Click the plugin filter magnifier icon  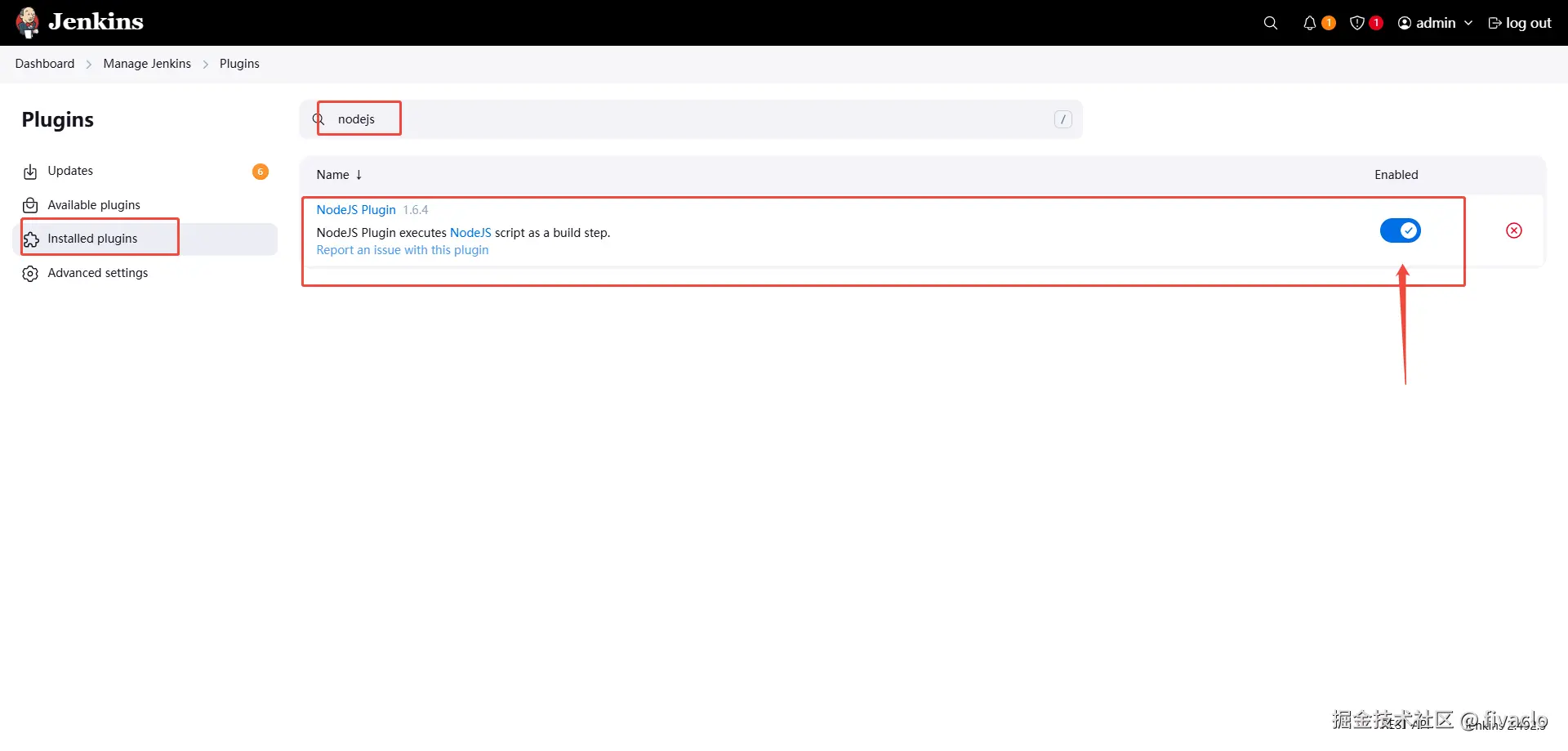pos(318,119)
